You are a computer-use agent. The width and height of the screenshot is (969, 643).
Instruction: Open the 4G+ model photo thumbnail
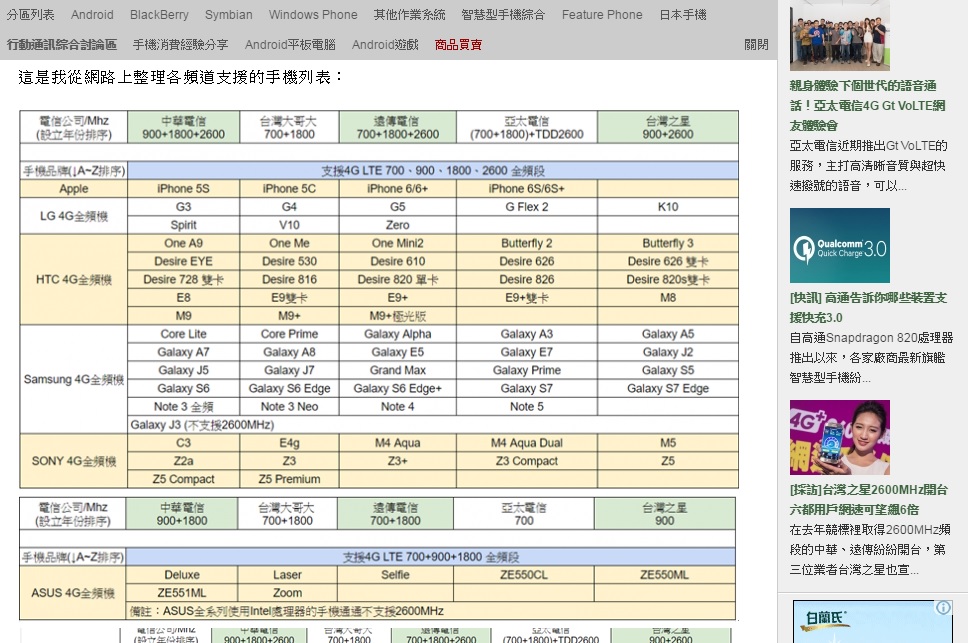pos(840,437)
